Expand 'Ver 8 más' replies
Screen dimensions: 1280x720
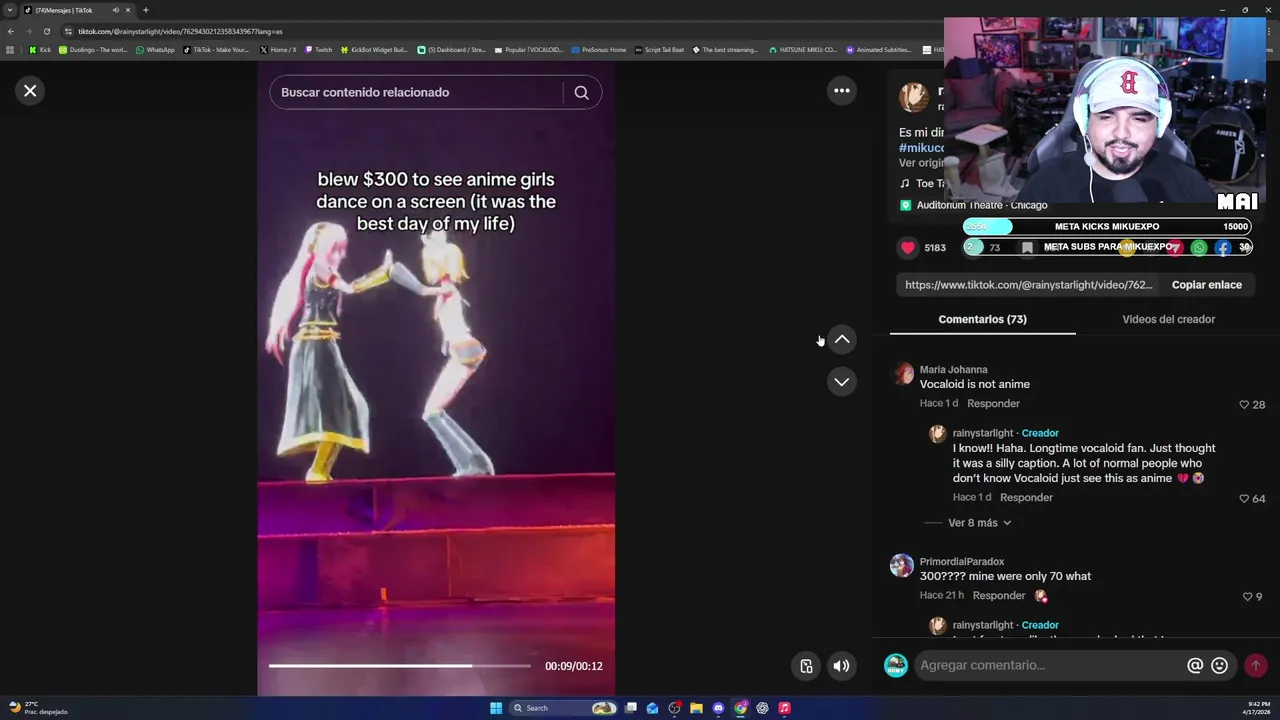tap(980, 523)
